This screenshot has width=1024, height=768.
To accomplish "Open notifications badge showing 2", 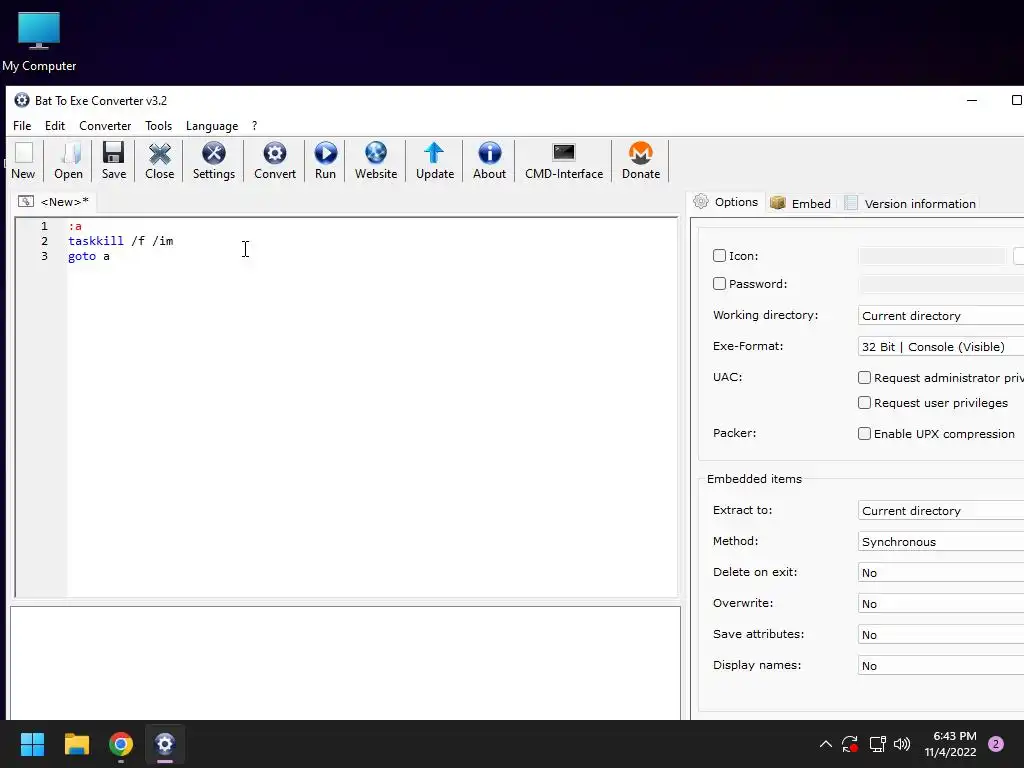I will (x=996, y=744).
